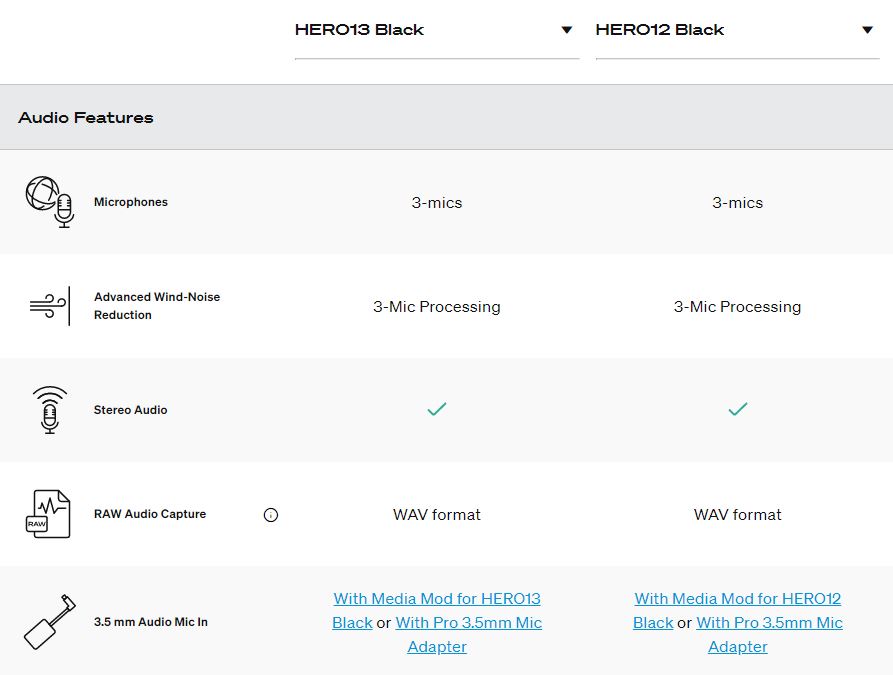Click HERO12 Black's 3-Mic Processing value
893x675 pixels.
(738, 306)
